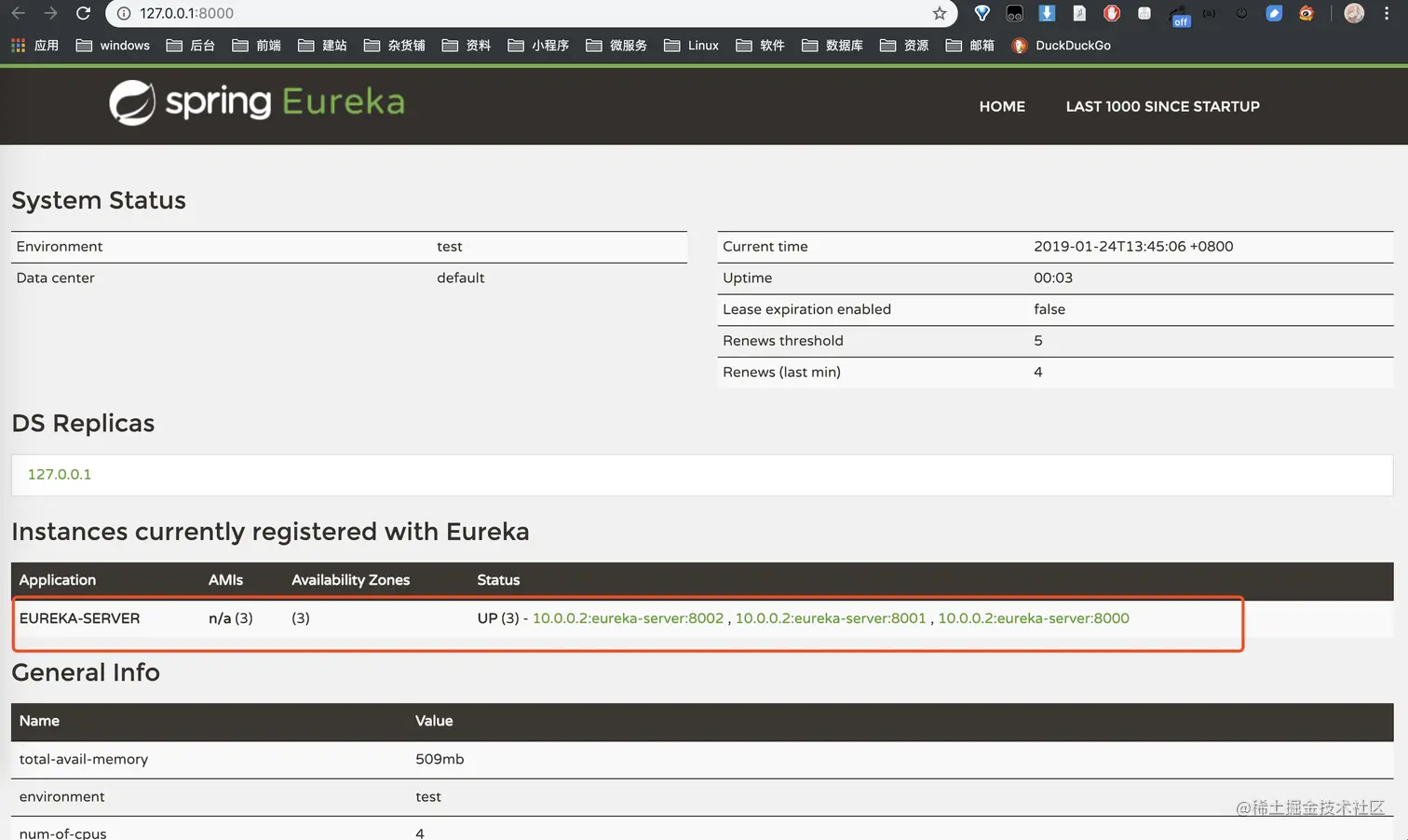This screenshot has width=1408, height=840.
Task: Open the Chrome three-dot menu
Action: click(x=1387, y=13)
